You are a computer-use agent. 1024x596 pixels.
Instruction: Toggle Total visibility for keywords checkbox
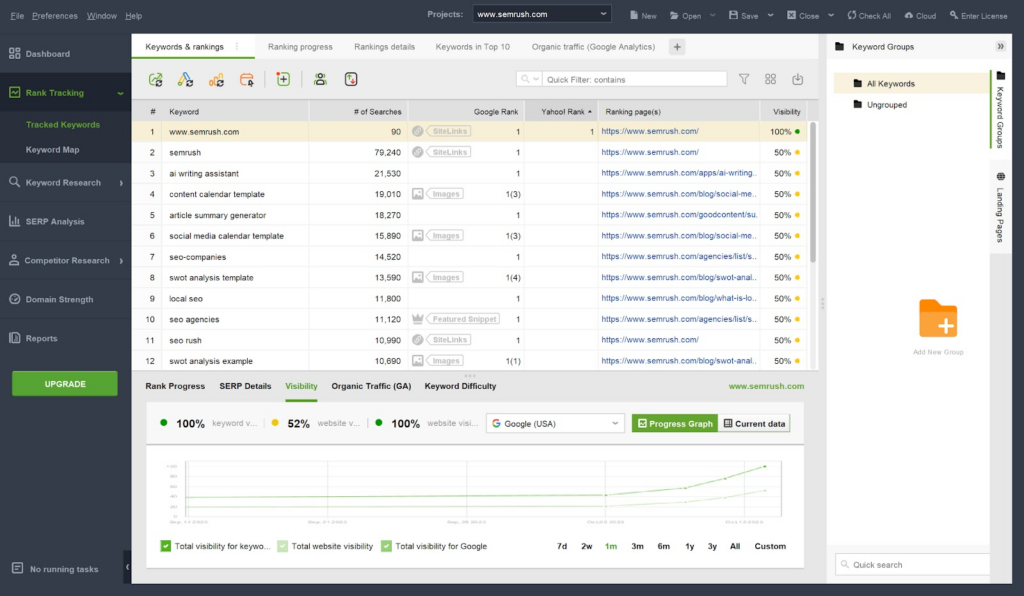coord(166,546)
